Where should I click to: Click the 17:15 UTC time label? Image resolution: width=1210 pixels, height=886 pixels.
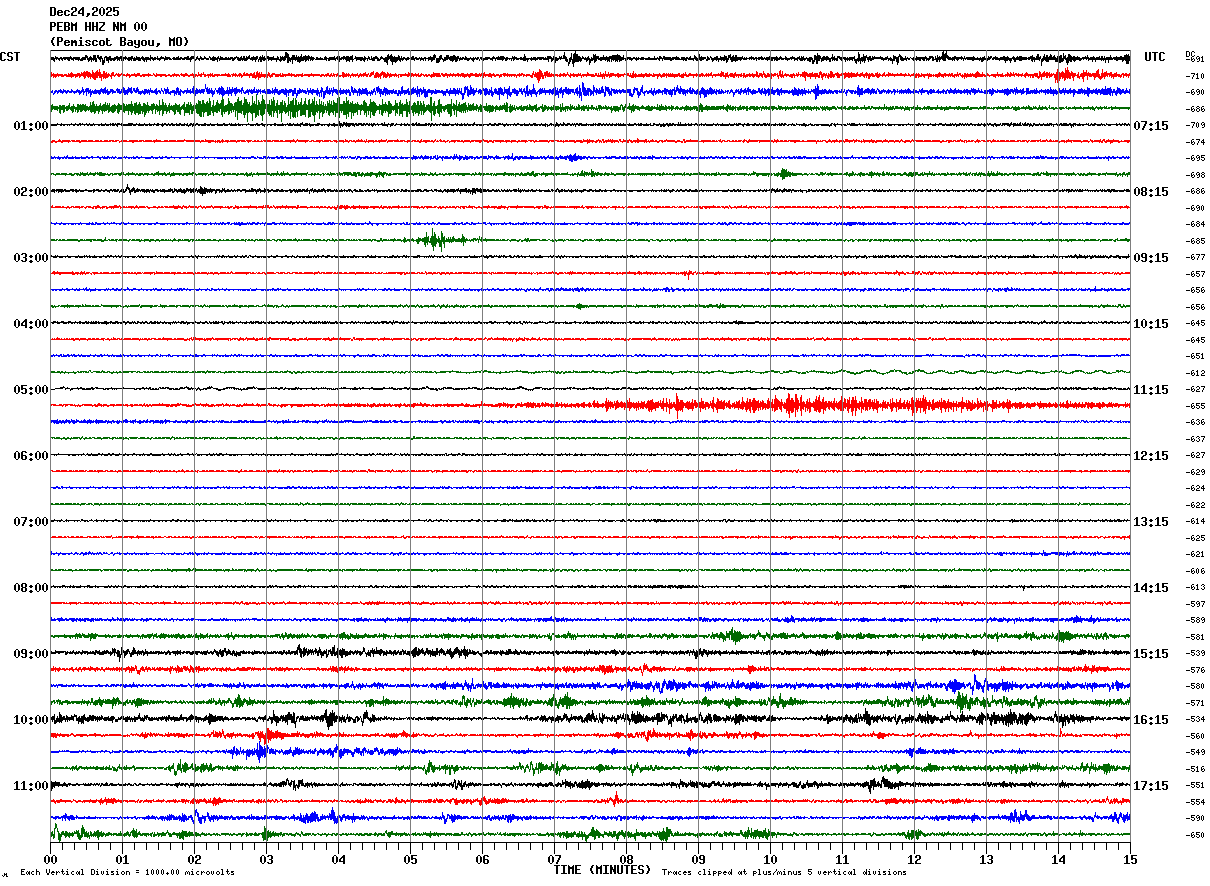click(x=1151, y=786)
